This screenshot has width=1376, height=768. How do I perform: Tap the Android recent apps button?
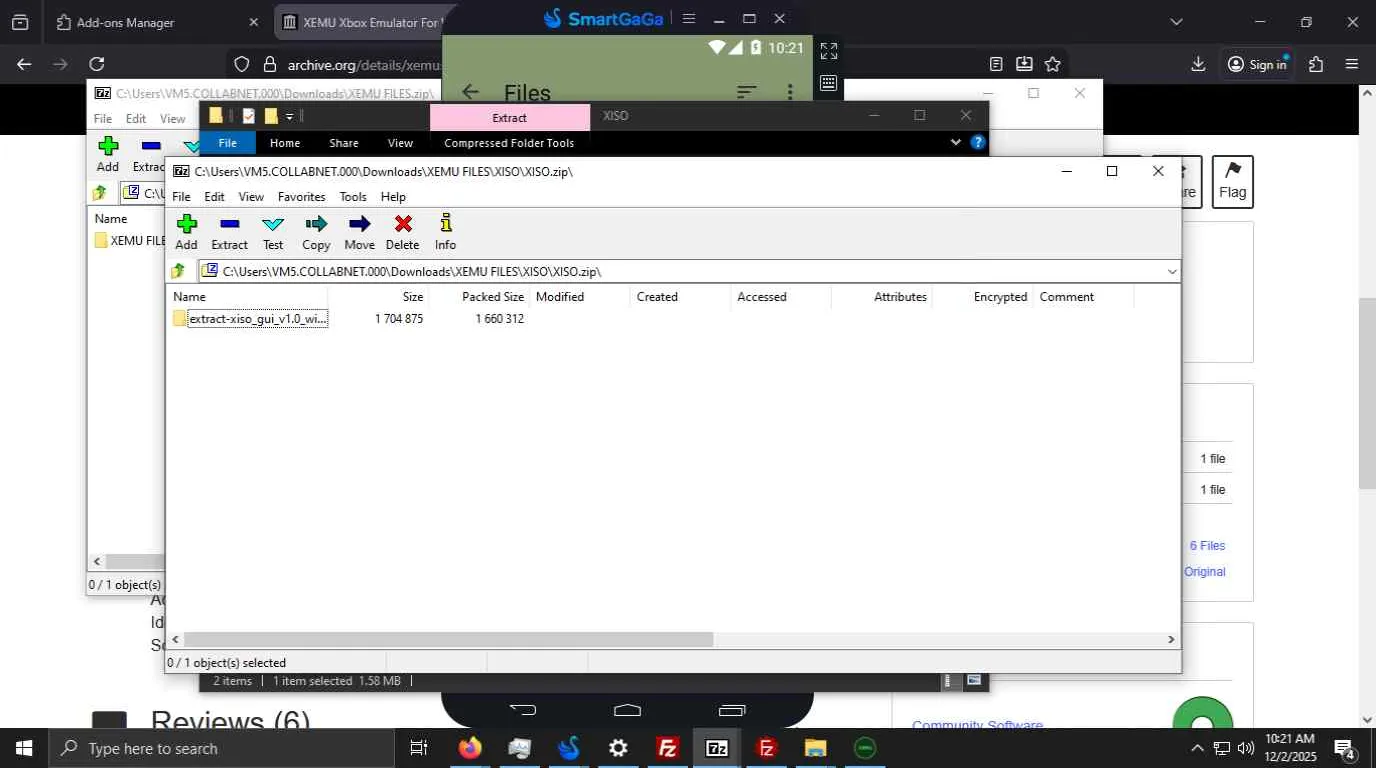(x=732, y=710)
